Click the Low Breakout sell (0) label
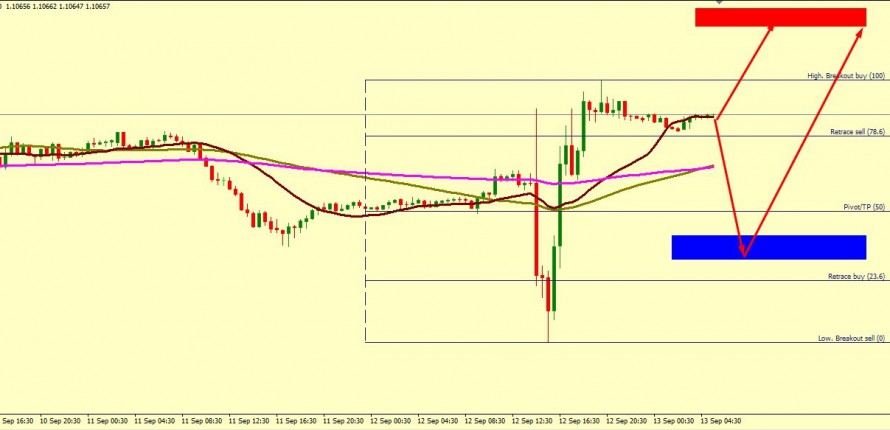The image size is (890, 430). (852, 338)
